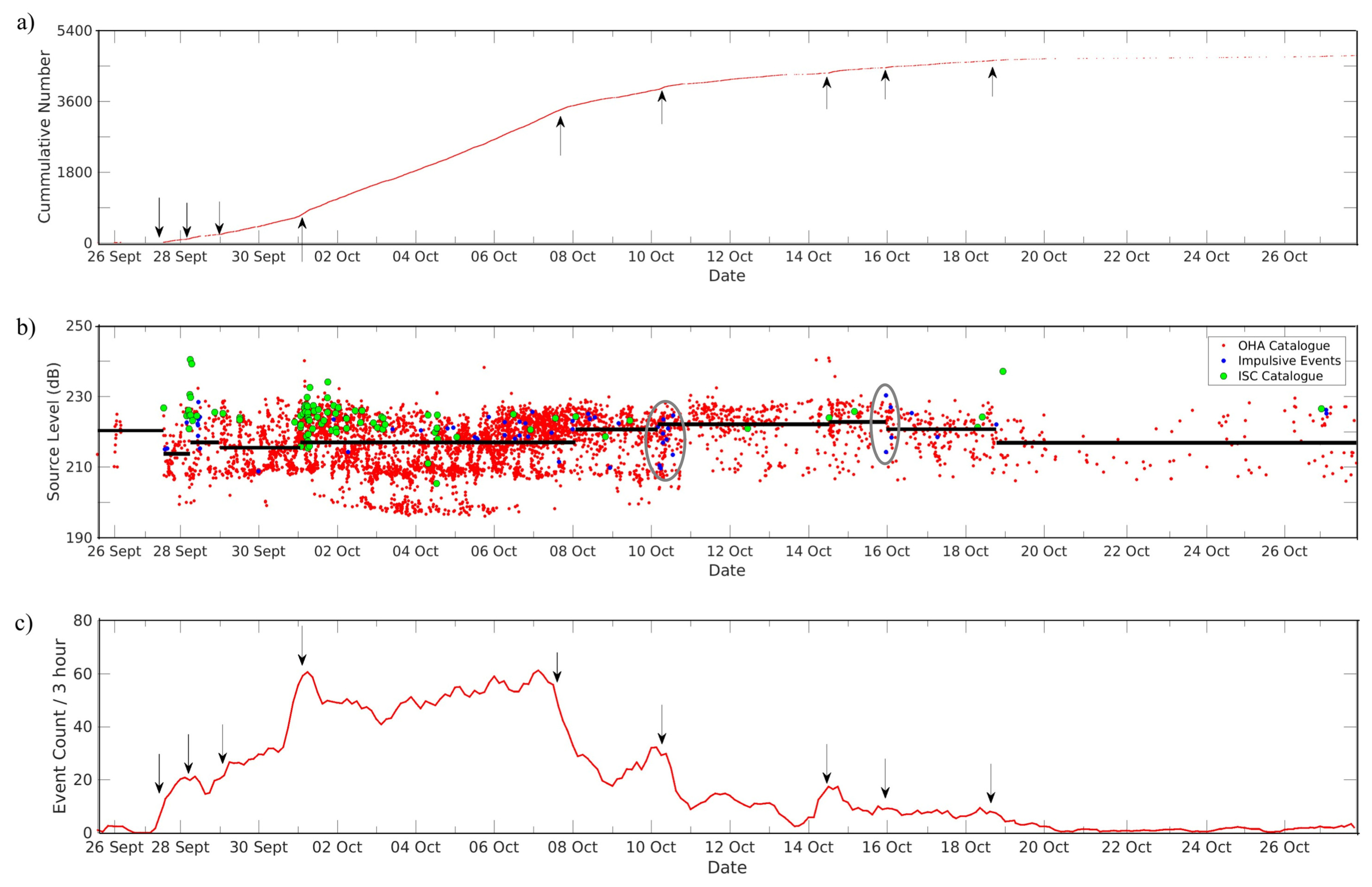
Task: Click the panel 'a)' label
Action: click(x=25, y=23)
